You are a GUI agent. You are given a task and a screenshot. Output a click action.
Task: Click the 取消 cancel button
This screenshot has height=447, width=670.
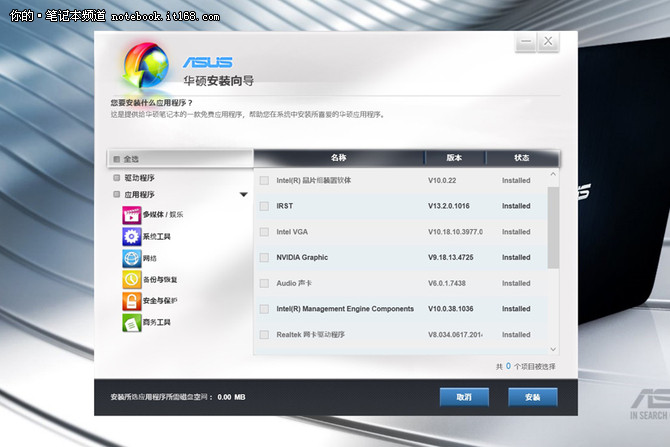pos(464,397)
